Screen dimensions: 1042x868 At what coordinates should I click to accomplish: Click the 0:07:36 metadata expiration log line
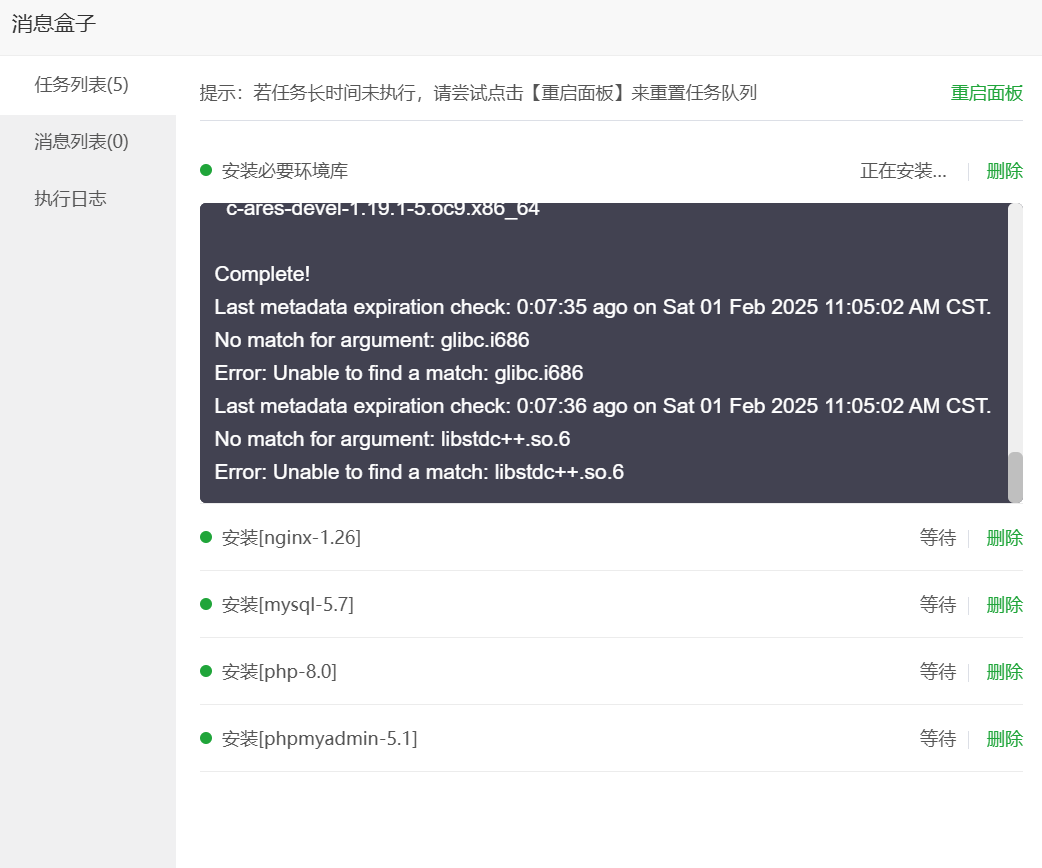[602, 407]
